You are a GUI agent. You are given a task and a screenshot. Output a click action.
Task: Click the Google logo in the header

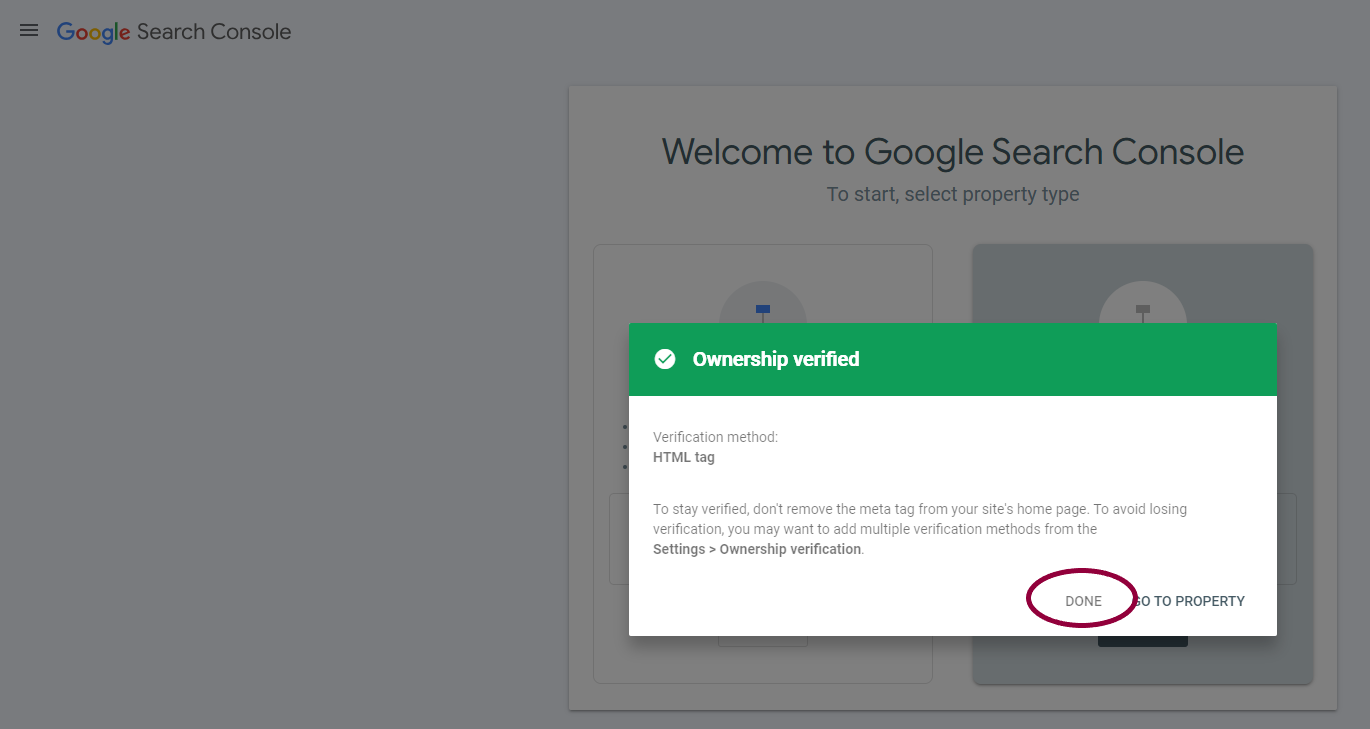[93, 32]
